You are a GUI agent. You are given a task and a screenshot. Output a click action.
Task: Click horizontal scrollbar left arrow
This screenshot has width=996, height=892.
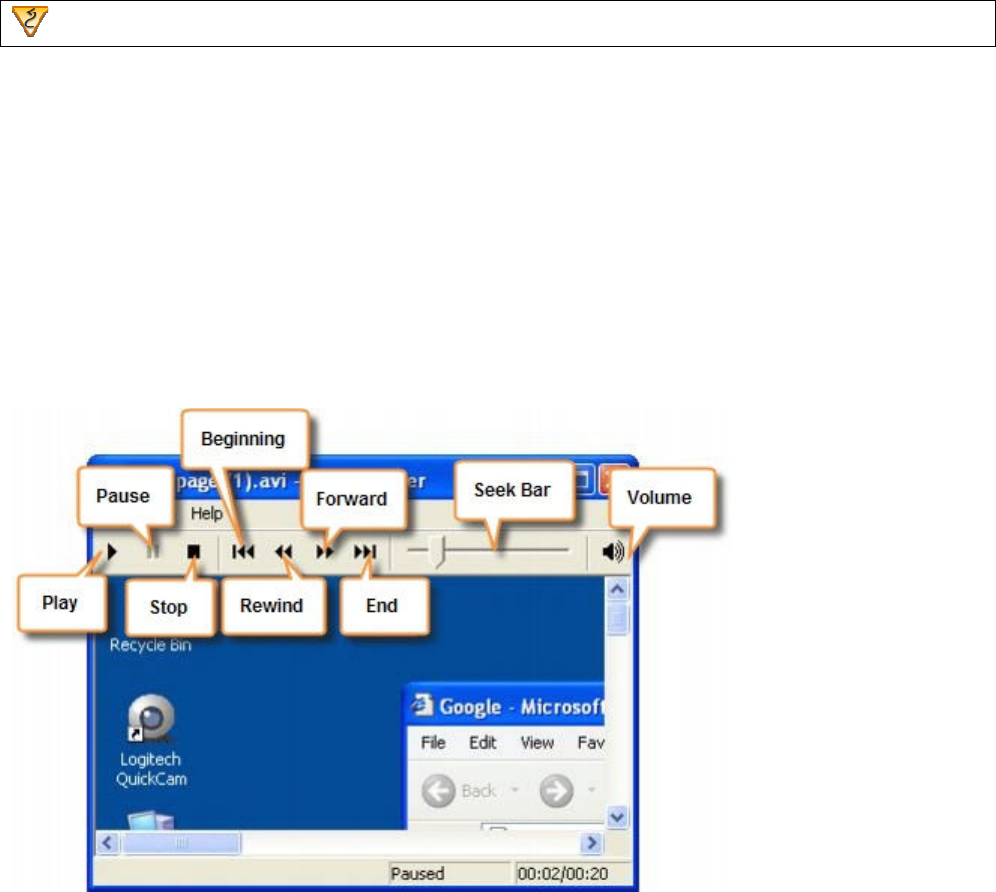(107, 843)
